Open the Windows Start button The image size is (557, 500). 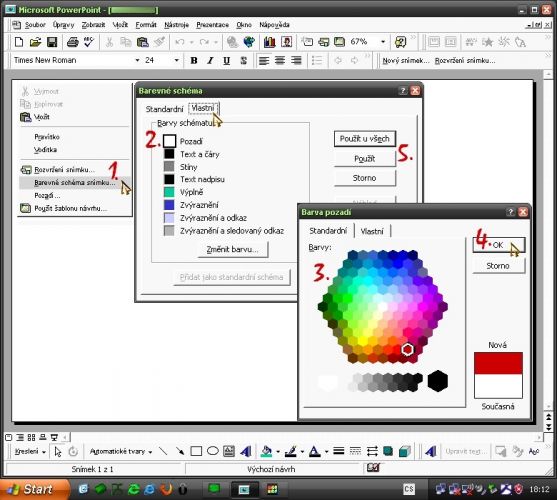pos(35,490)
